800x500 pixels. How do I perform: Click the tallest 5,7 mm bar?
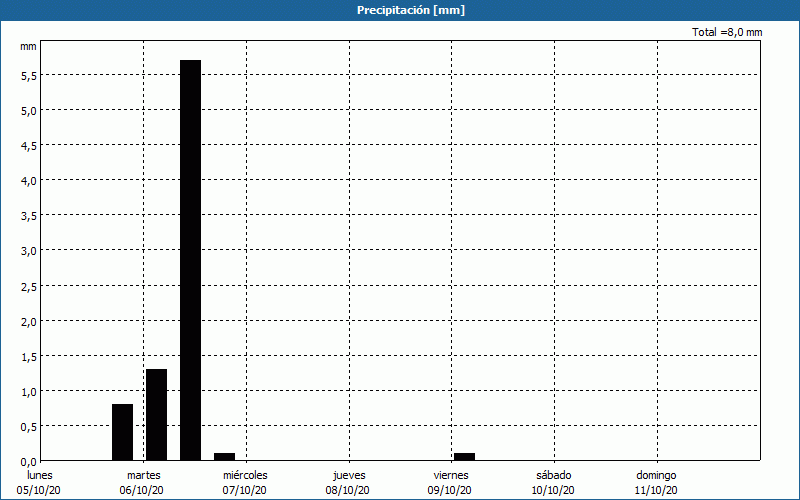(190, 260)
